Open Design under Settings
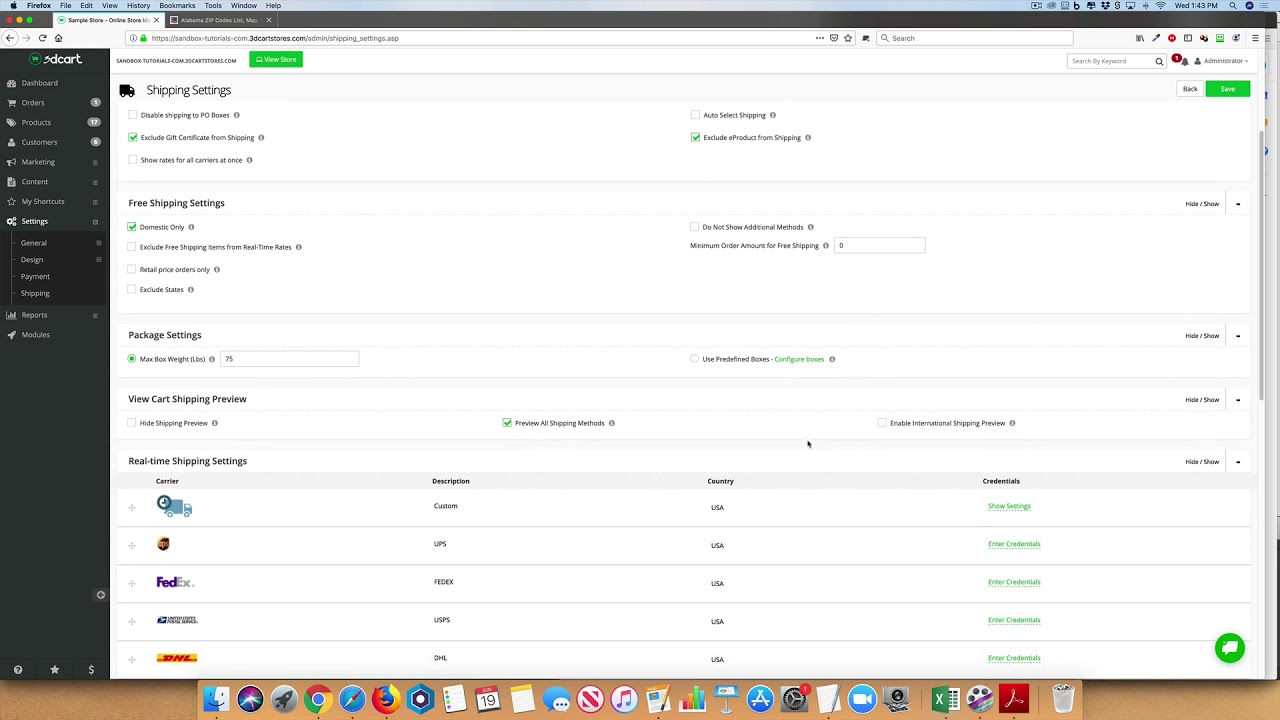This screenshot has width=1280, height=720. click(x=32, y=260)
